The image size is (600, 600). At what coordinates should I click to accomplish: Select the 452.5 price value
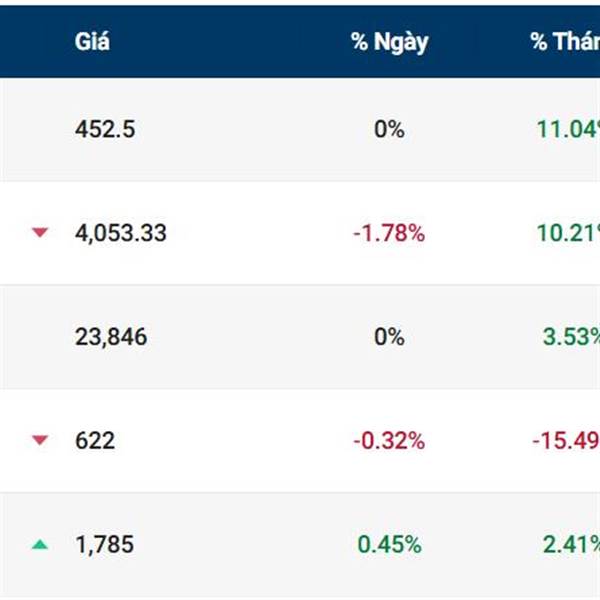click(105, 129)
